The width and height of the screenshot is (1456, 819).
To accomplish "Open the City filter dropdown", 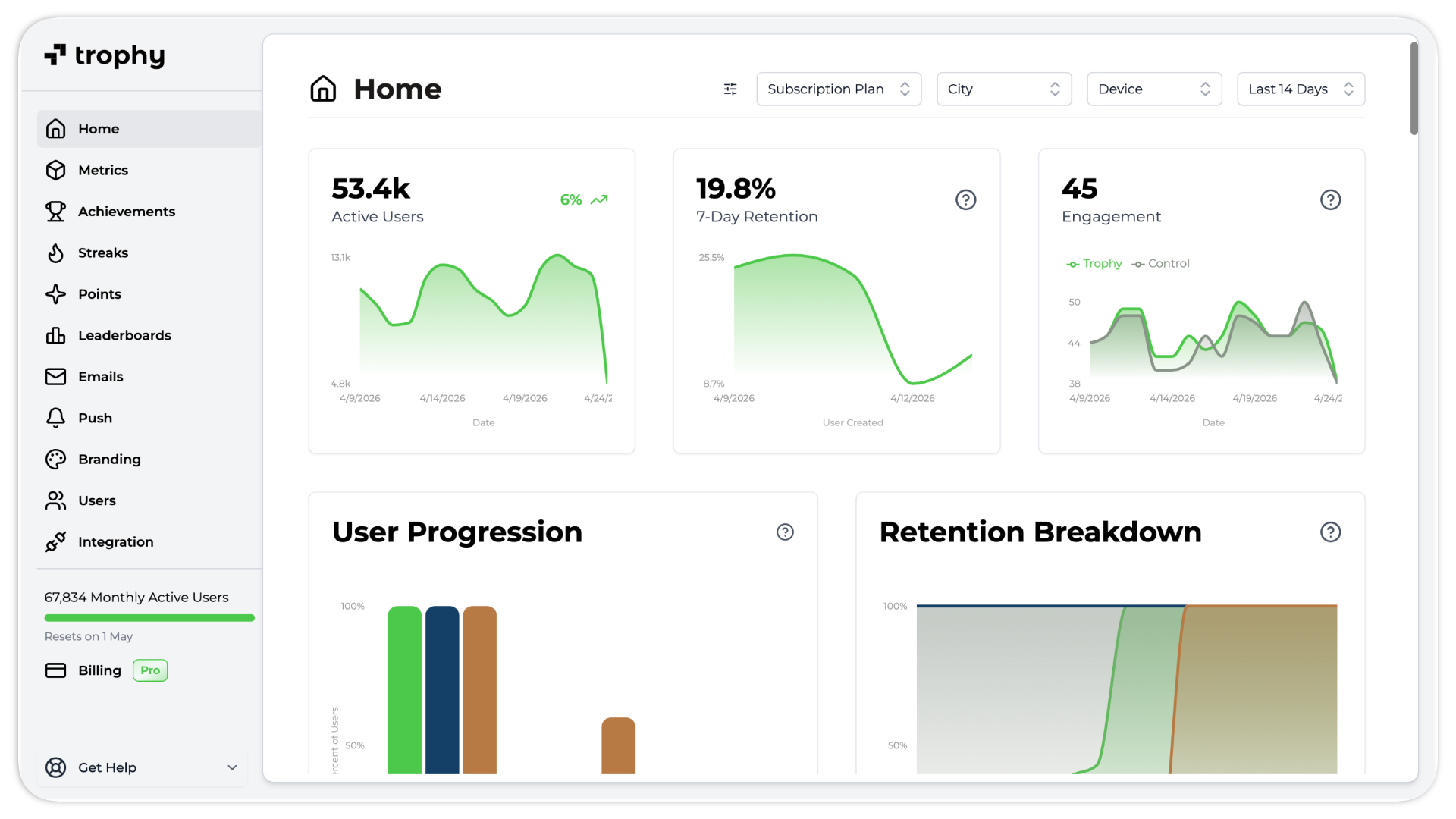I will tap(1003, 89).
